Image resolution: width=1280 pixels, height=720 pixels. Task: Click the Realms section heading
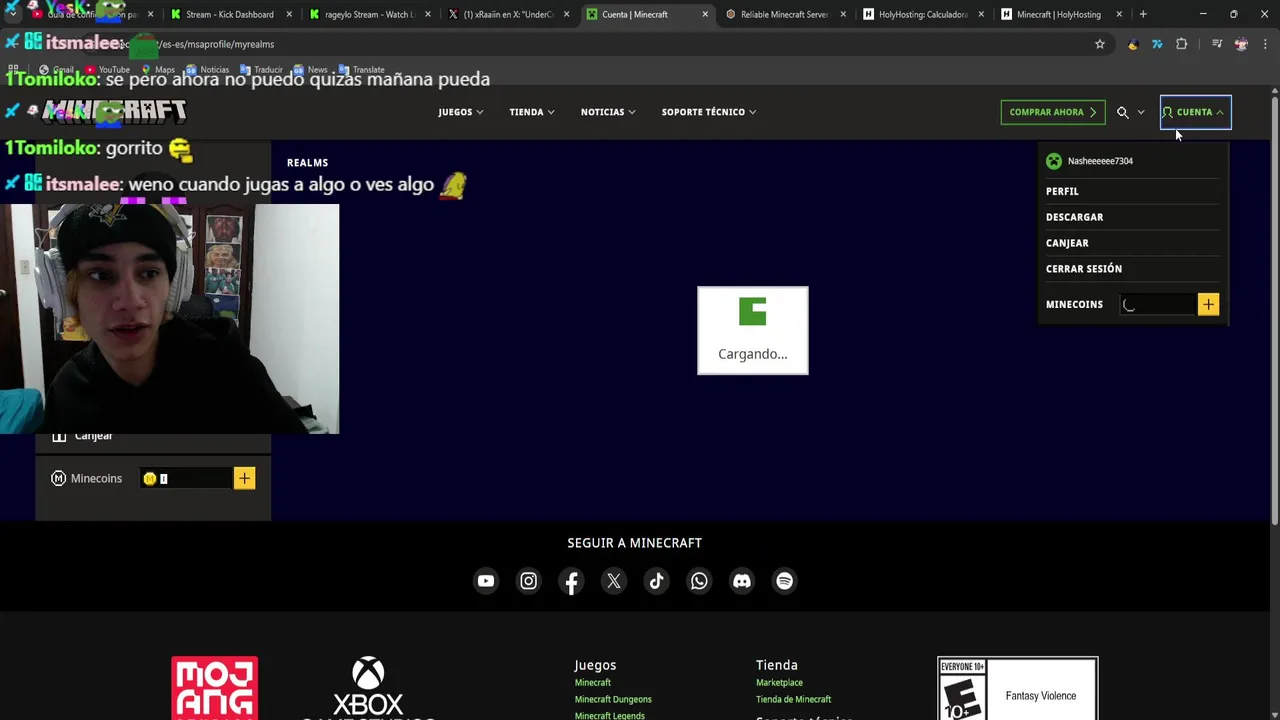pyautogui.click(x=307, y=162)
